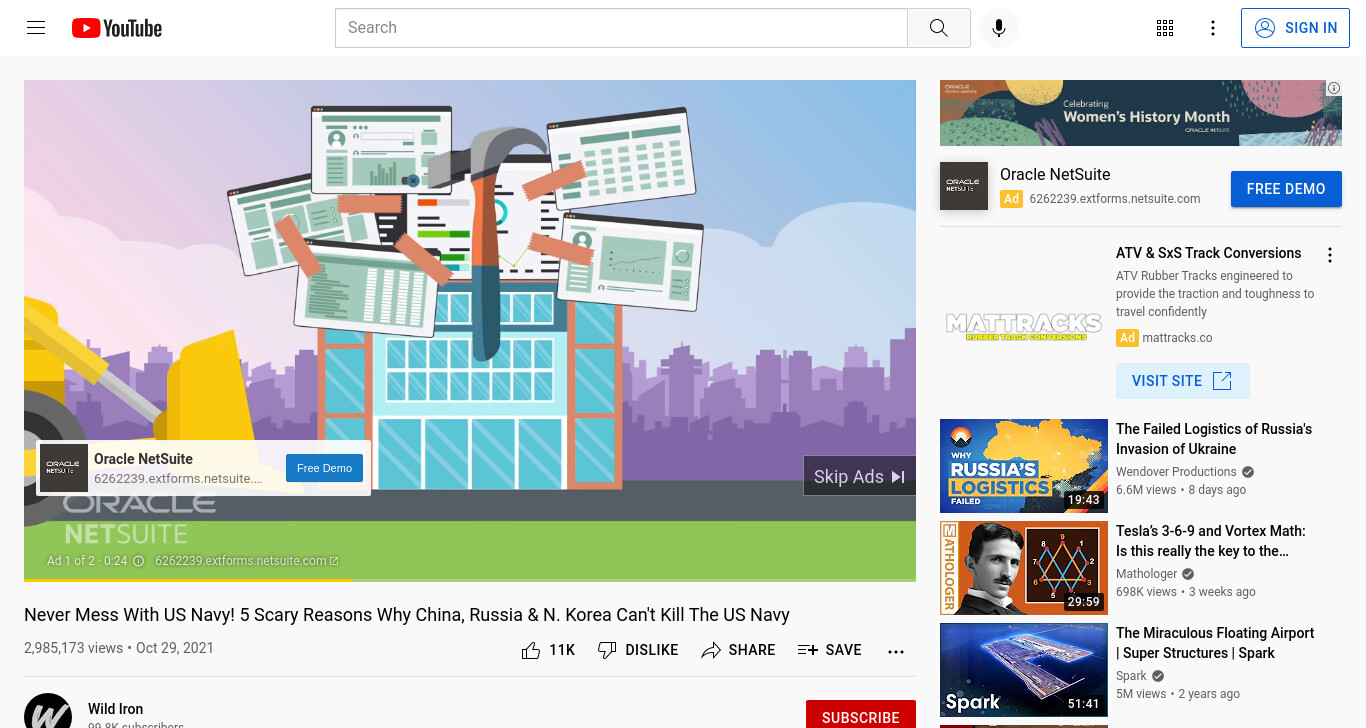The image size is (1366, 728).
Task: Click Oracle NetSuite sidebar ad title
Action: (x=1055, y=174)
